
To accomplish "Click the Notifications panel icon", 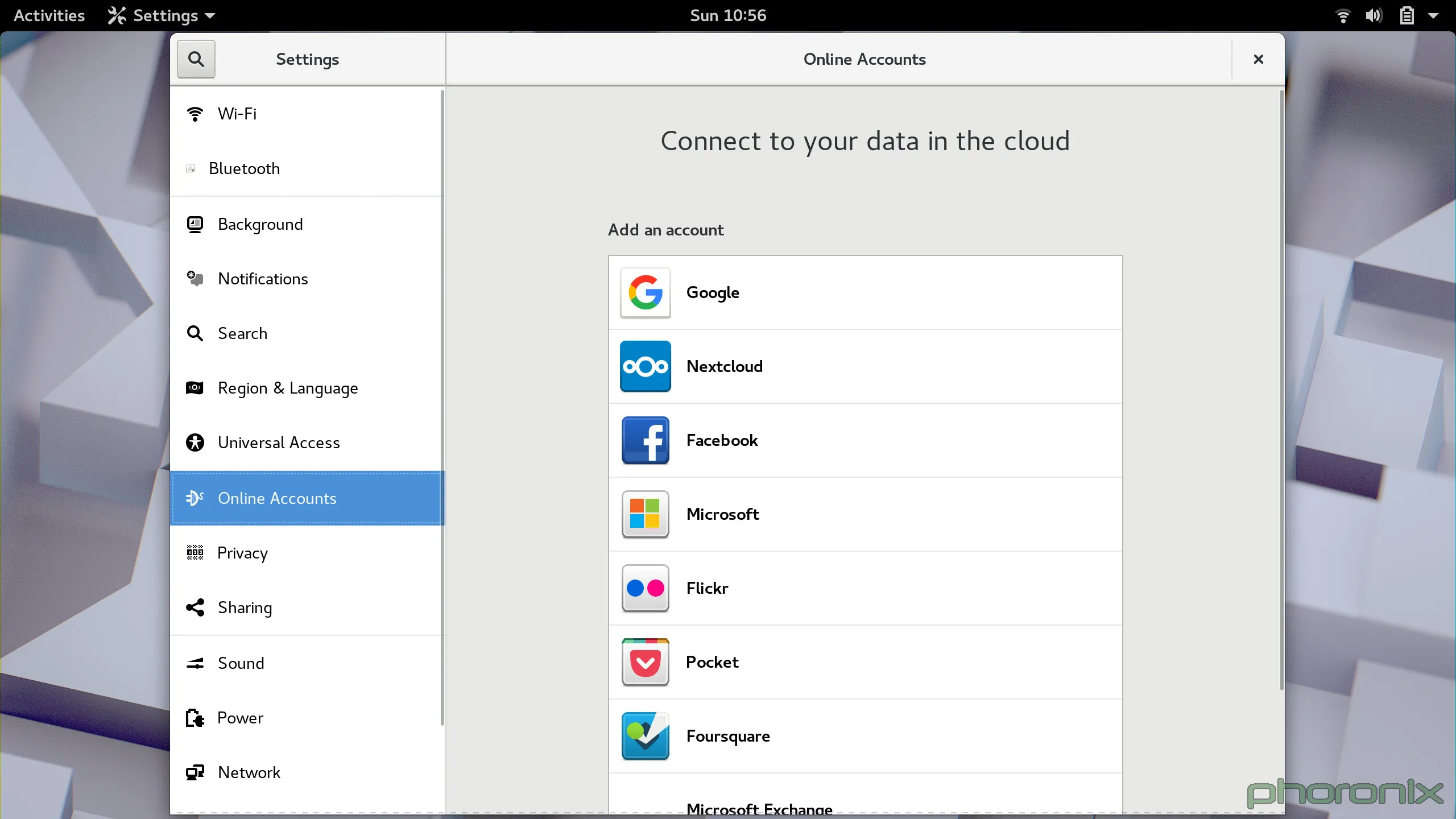I will point(195,279).
